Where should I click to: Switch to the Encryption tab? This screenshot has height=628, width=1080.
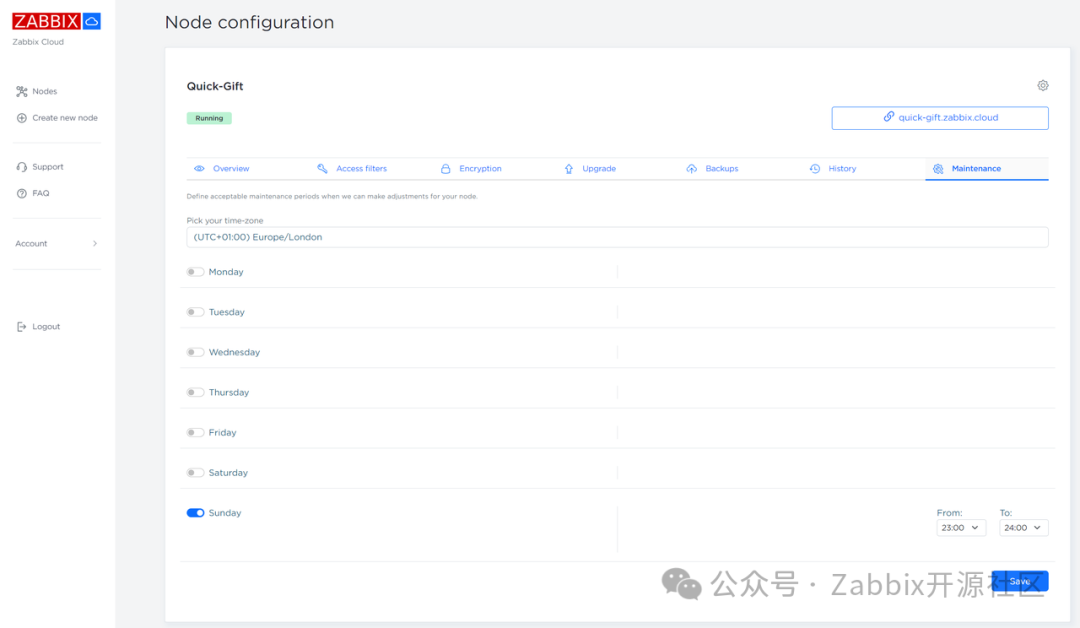(x=480, y=169)
